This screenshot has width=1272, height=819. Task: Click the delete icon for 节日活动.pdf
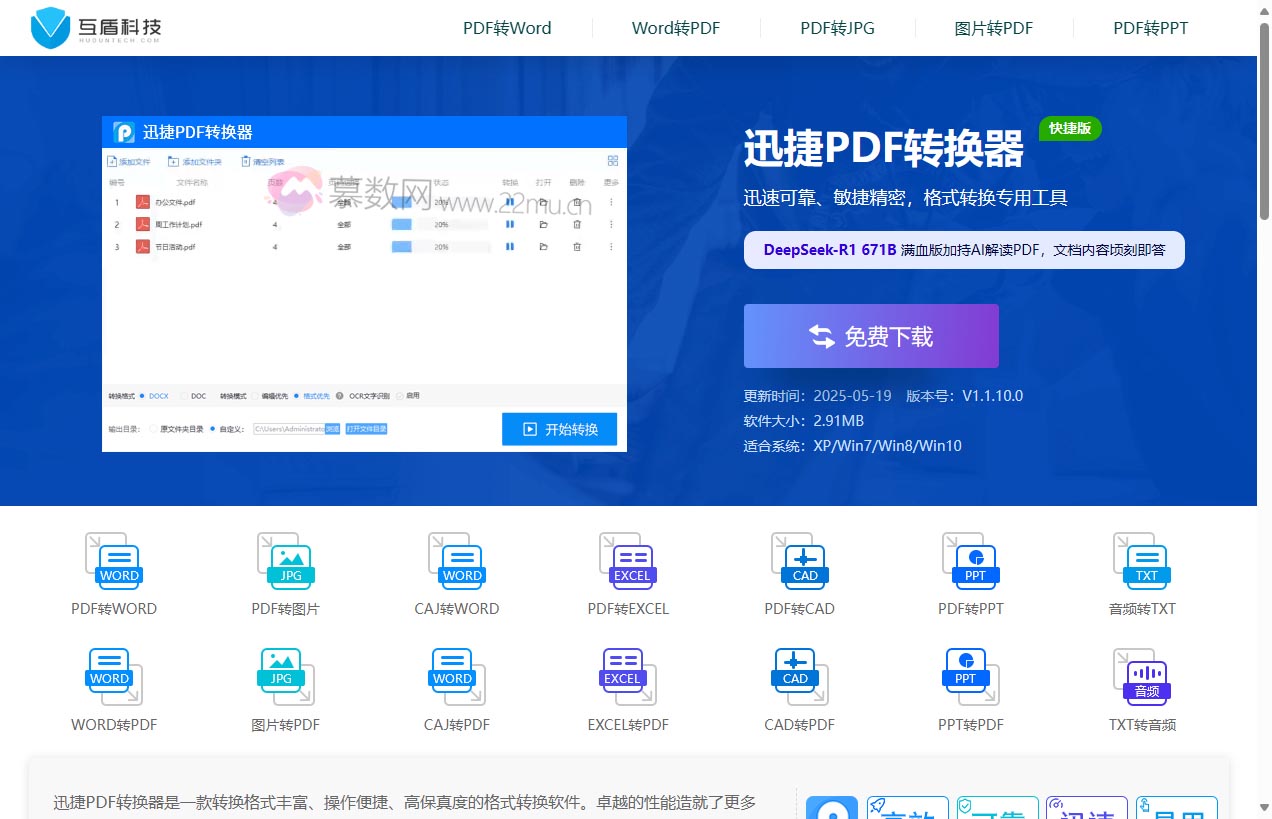[576, 246]
